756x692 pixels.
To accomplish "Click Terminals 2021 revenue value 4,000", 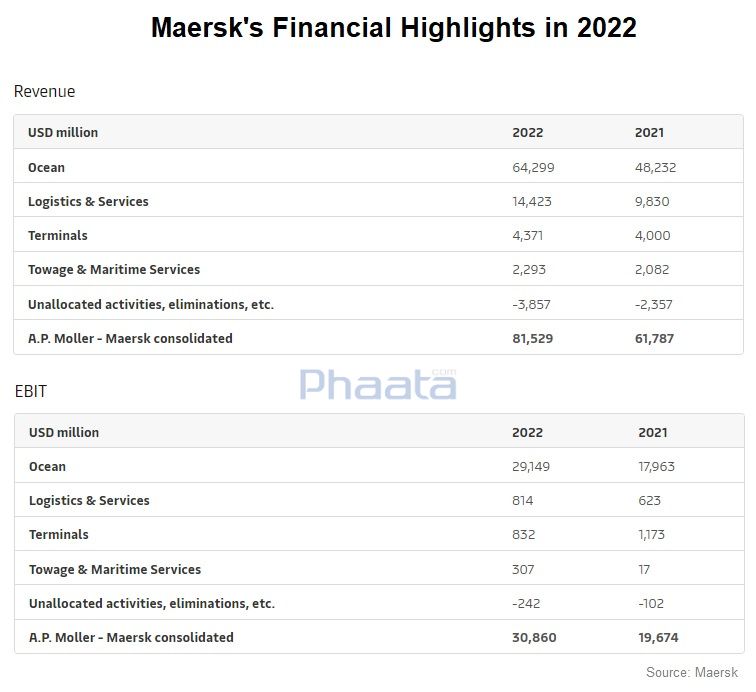I will 652,236.
